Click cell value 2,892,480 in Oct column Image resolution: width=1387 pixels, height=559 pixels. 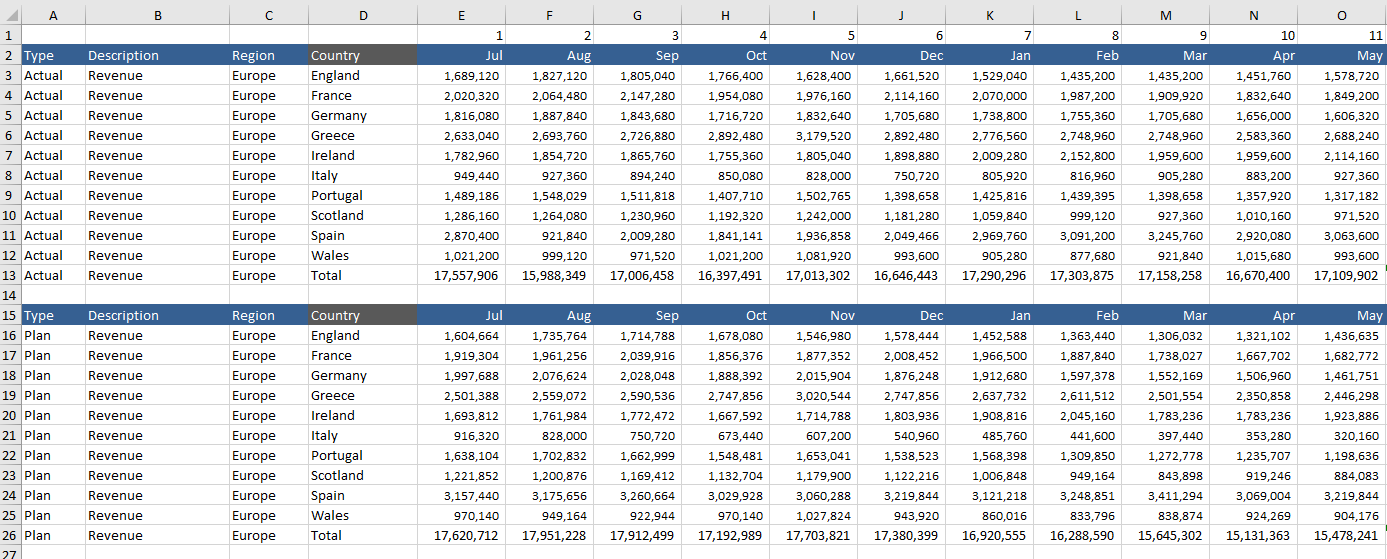726,136
